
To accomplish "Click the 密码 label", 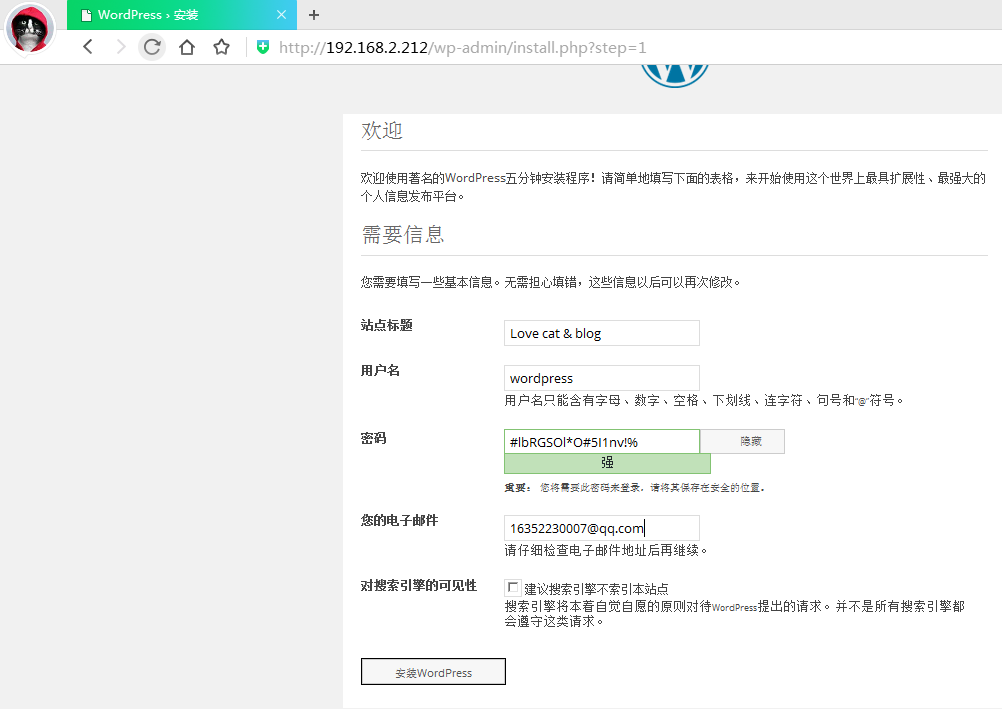I will click(x=373, y=439).
